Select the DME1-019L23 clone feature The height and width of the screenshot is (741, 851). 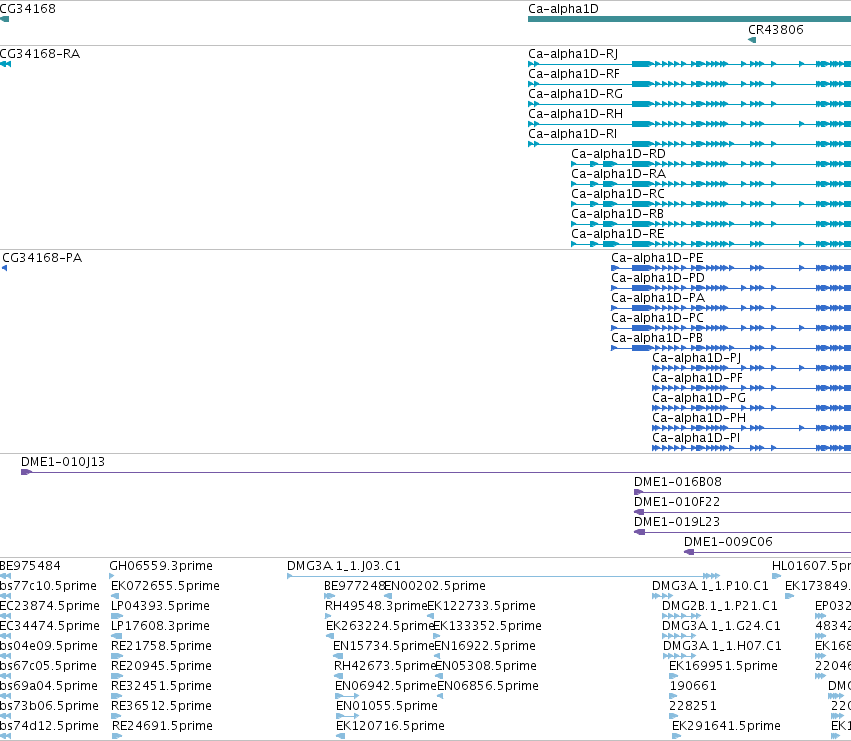[742, 532]
